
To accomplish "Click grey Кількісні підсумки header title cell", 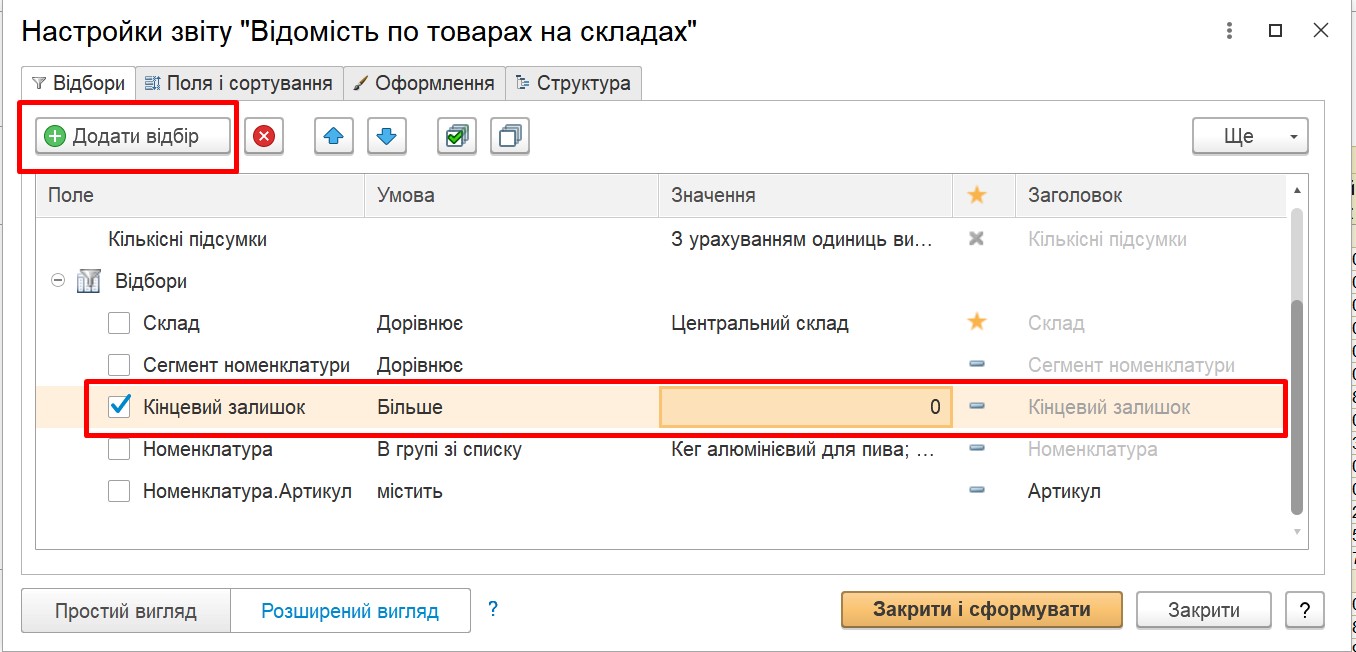I will point(1107,240).
